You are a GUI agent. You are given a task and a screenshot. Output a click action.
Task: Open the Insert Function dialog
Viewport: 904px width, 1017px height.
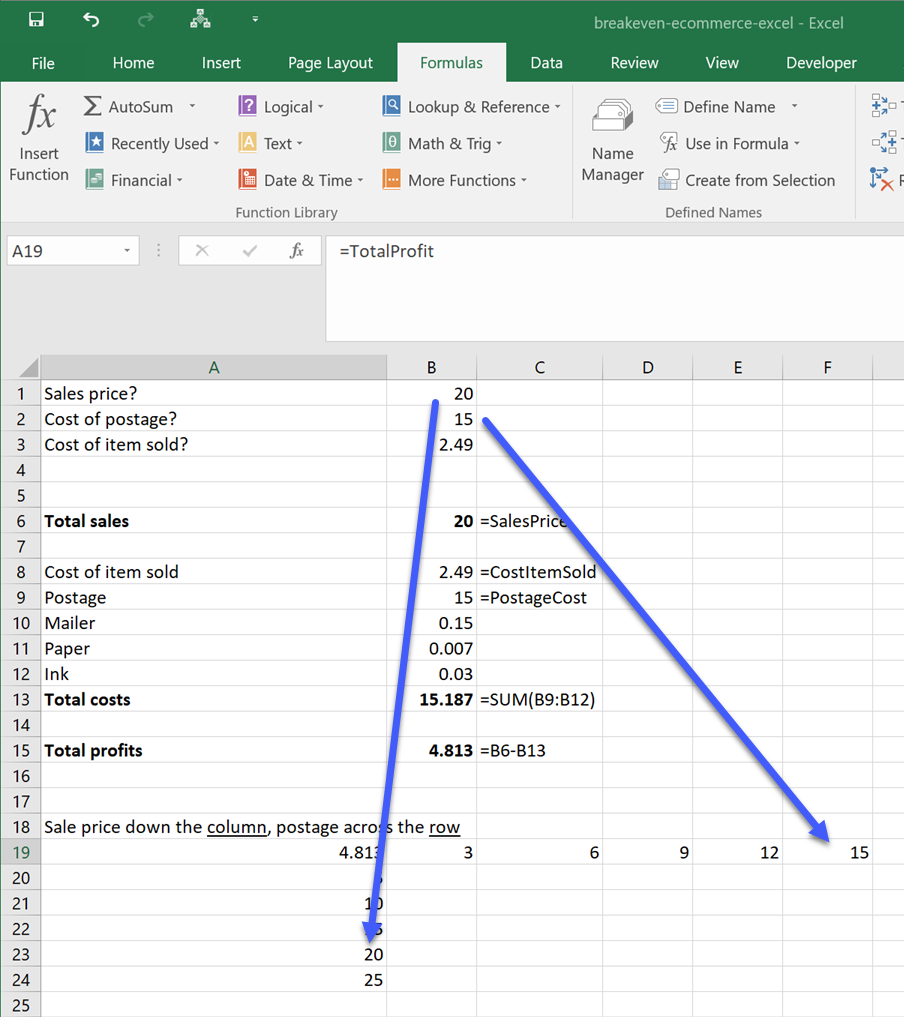point(39,138)
